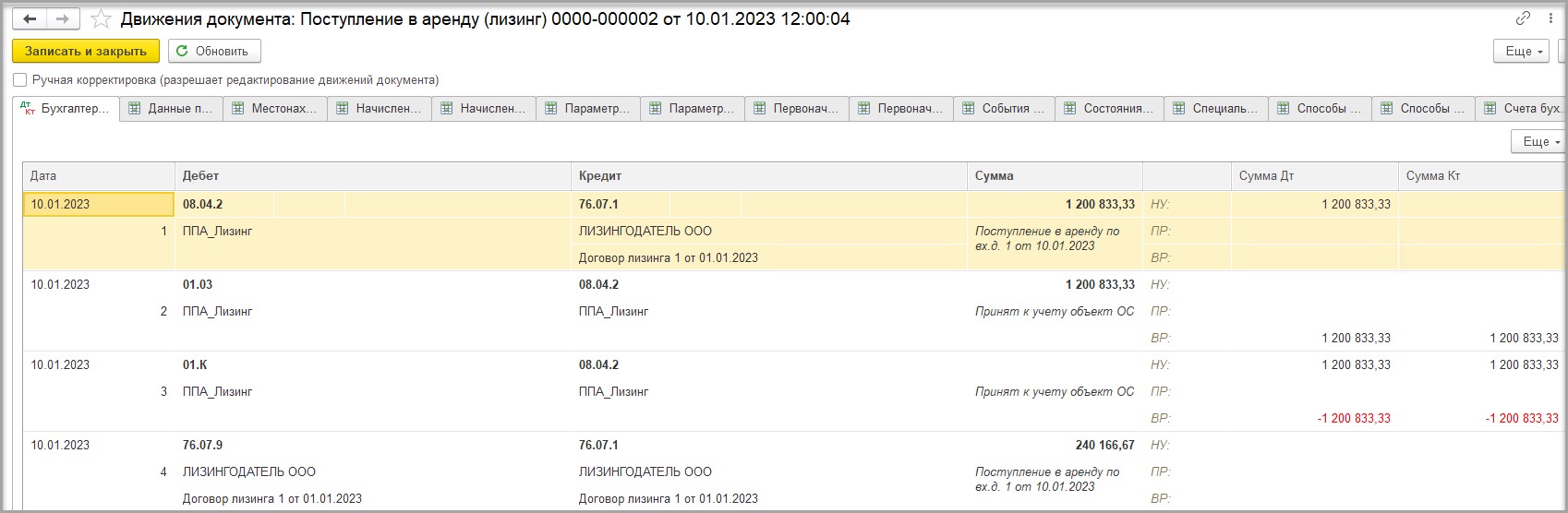
Task: Add document to favorites with star icon
Action: 102,19
